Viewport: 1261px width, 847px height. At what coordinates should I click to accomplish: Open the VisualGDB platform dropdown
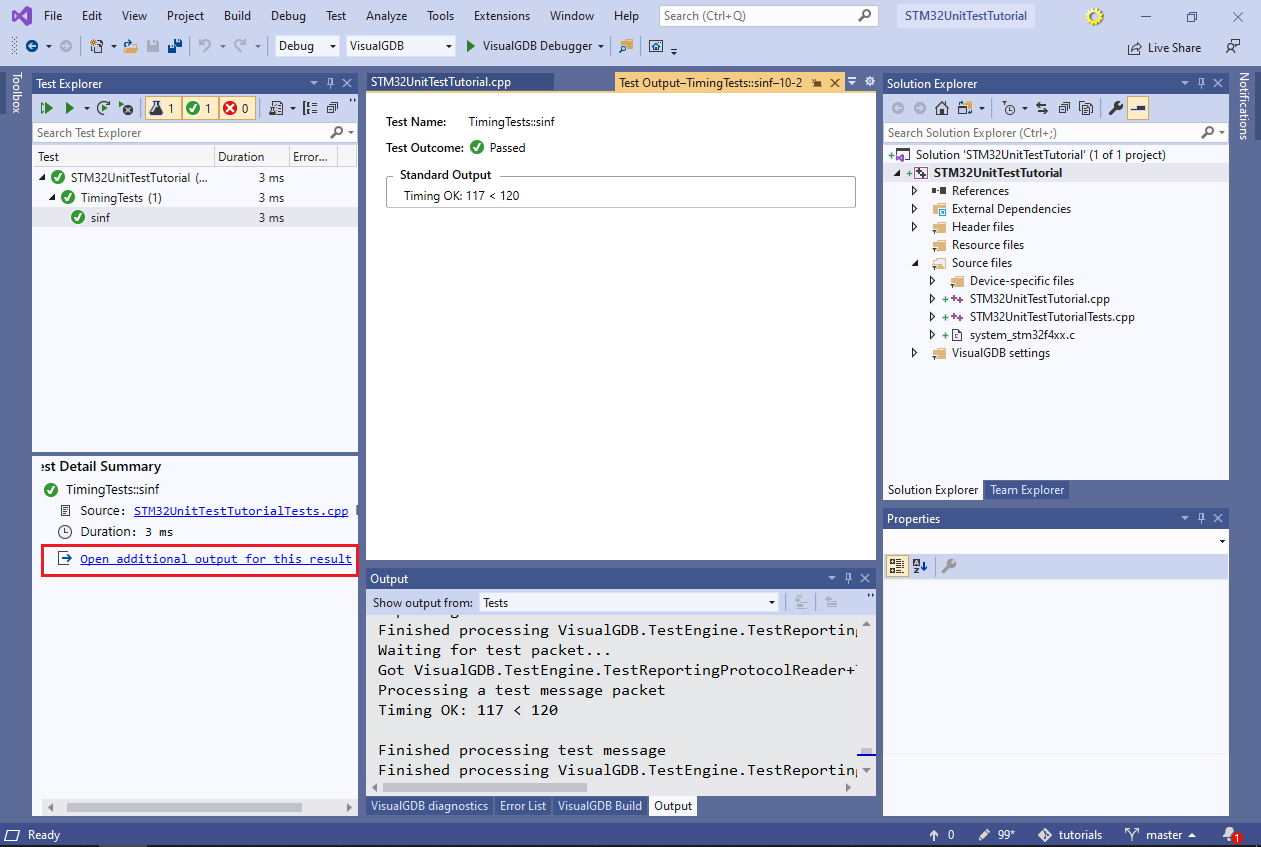click(400, 46)
